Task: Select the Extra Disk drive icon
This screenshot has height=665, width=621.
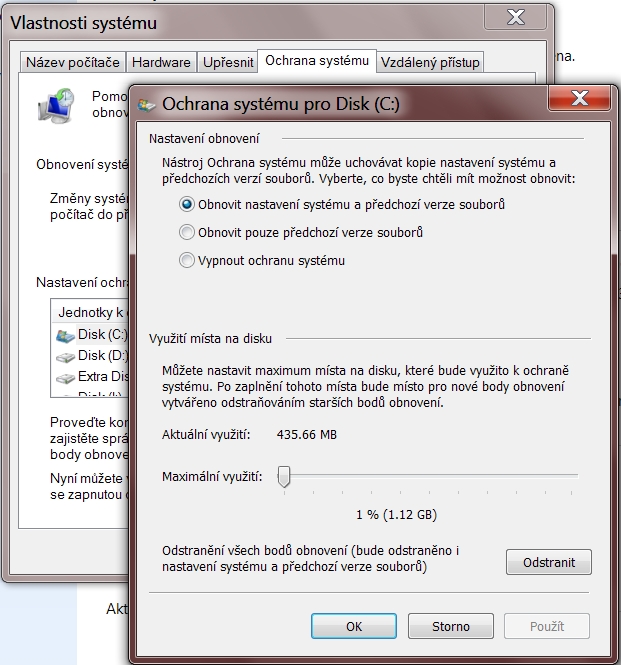Action: pos(65,378)
